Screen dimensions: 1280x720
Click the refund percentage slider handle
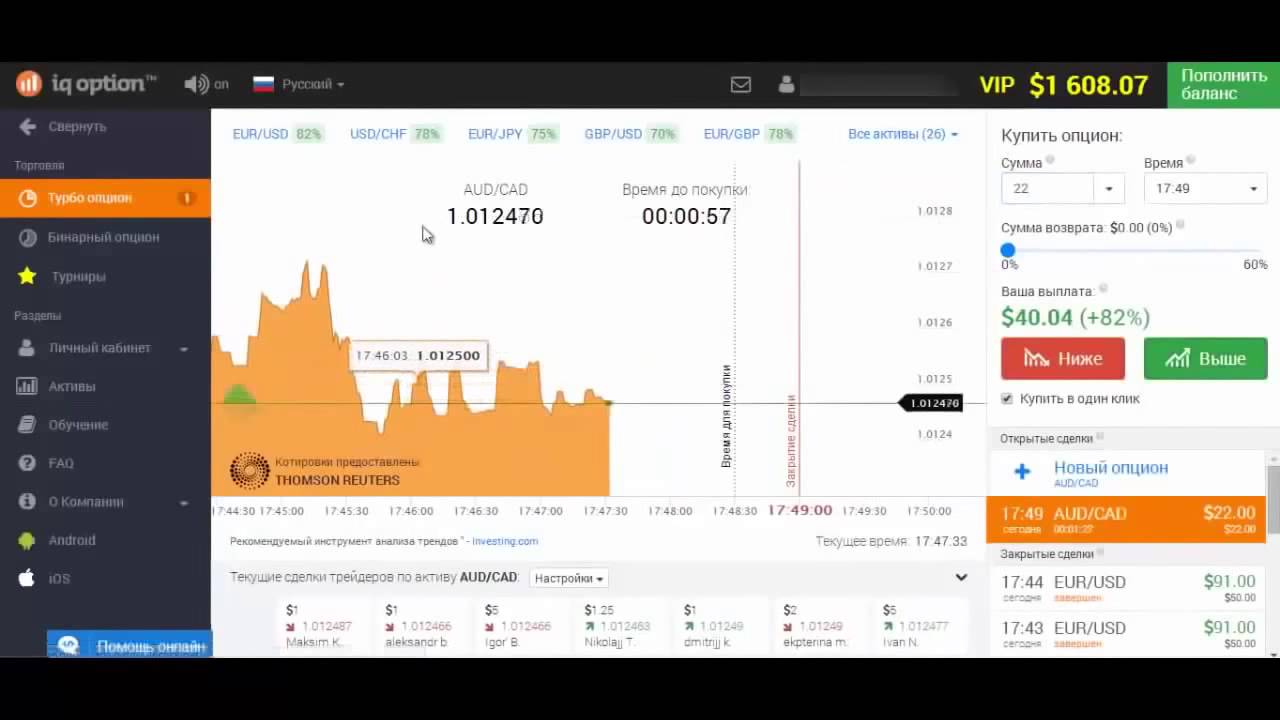(1008, 250)
